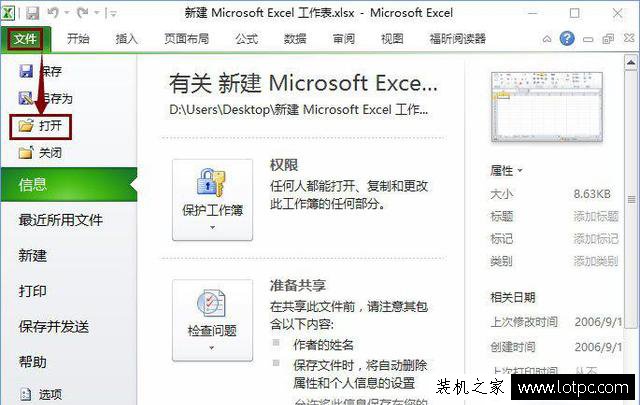Viewport: 640px width, 405px height.
Task: Click the workbook preview thumbnail
Action: [x=547, y=107]
